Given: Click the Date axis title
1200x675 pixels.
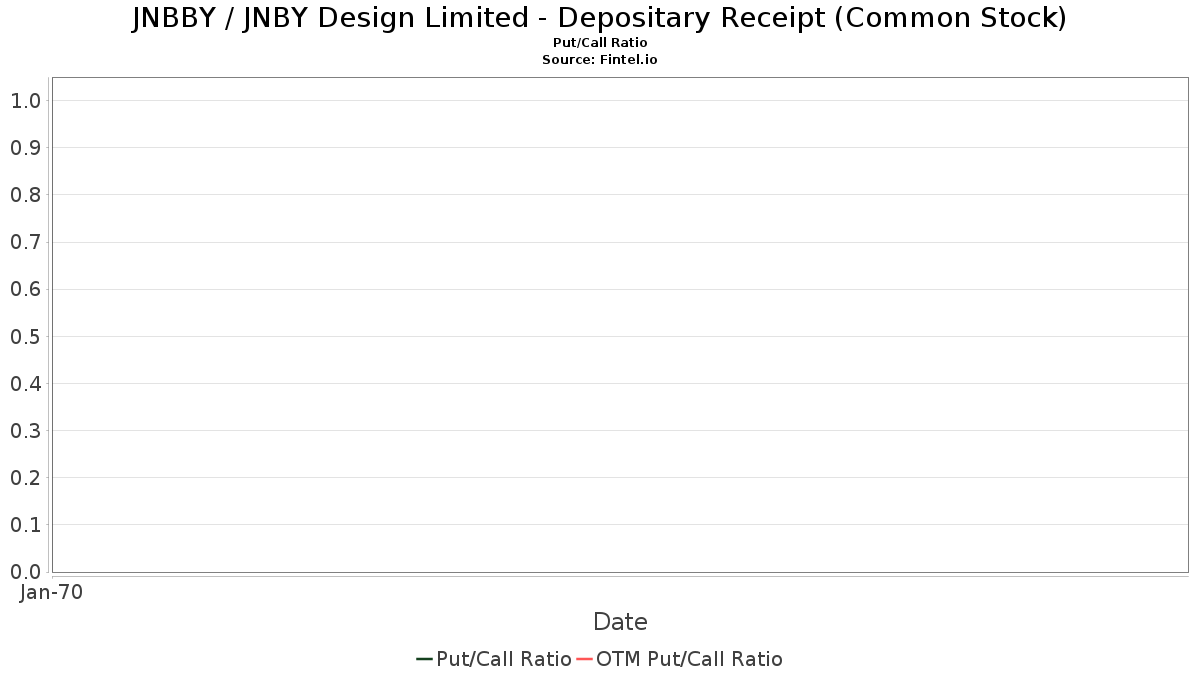Looking at the screenshot, I should [620, 622].
